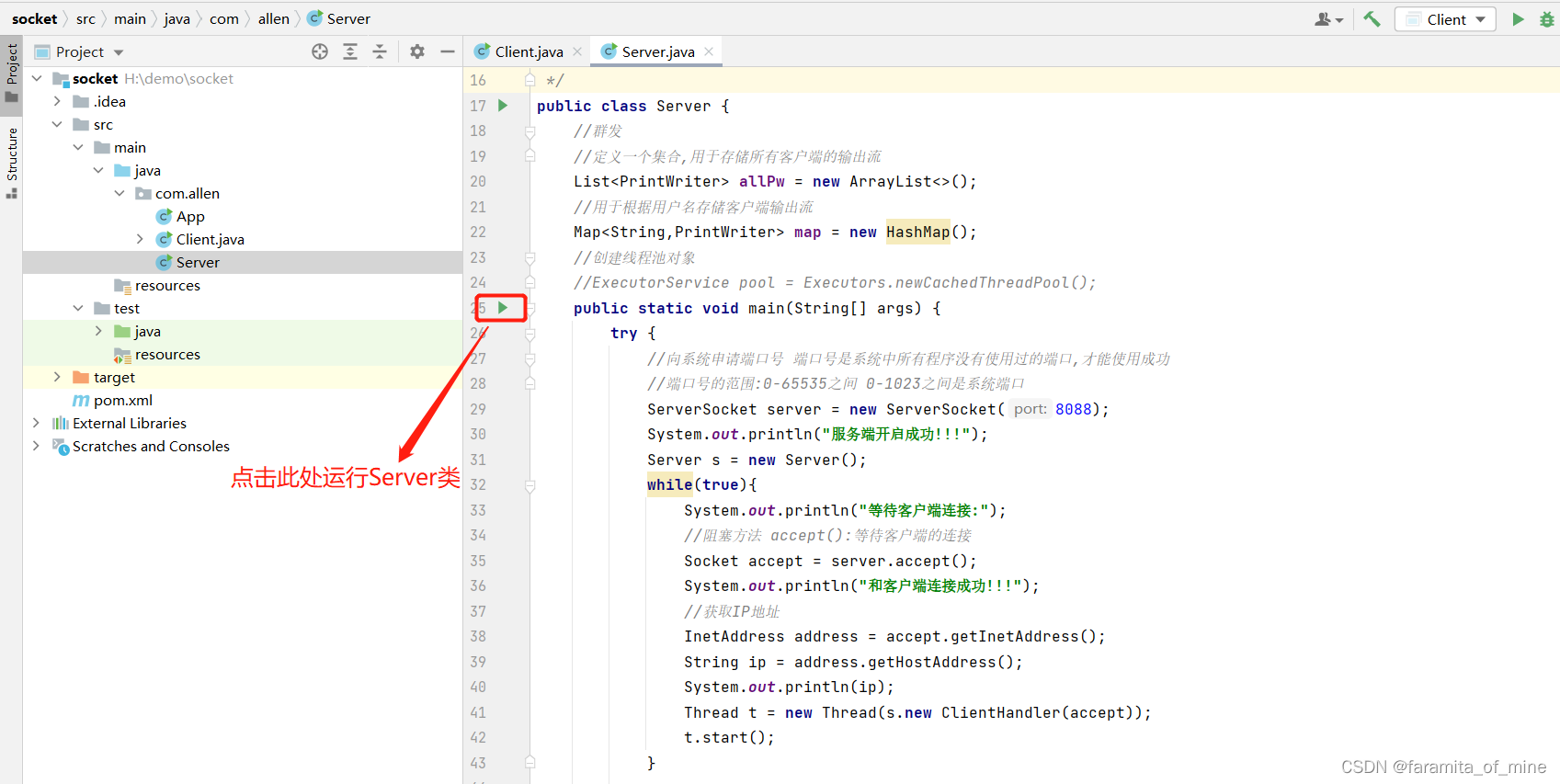Image resolution: width=1560 pixels, height=784 pixels.
Task: Fold the comment block at line 16
Action: coord(530,80)
